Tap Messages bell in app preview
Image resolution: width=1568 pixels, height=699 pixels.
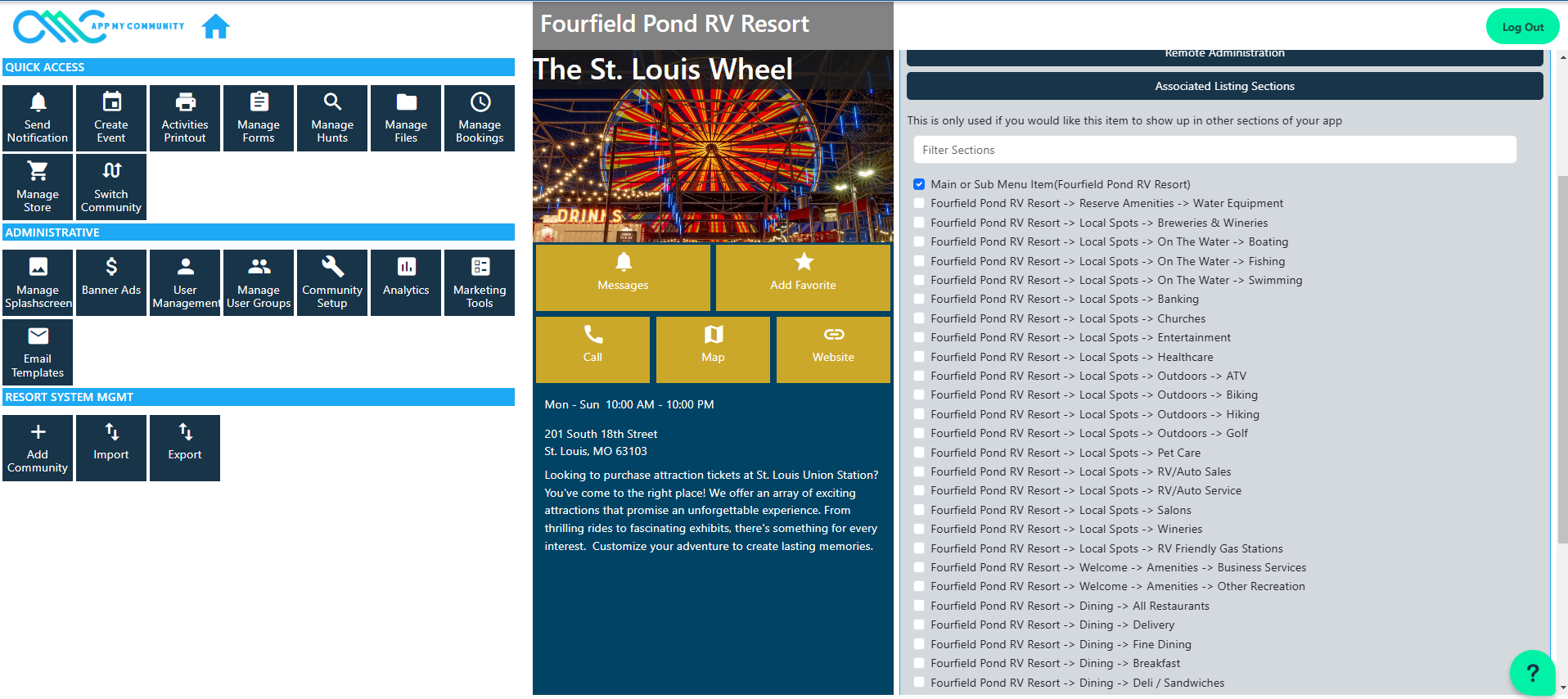(623, 277)
